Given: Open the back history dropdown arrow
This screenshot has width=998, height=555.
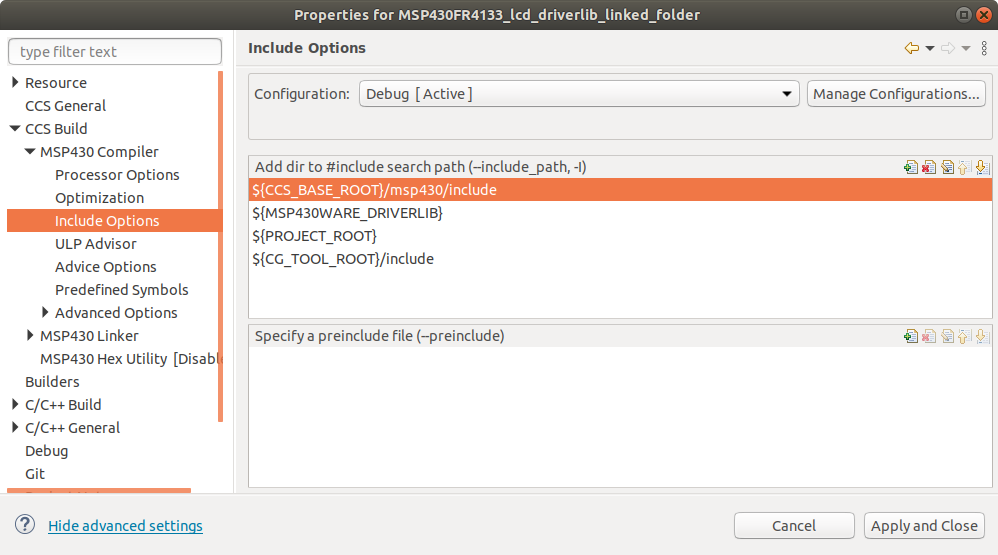Looking at the screenshot, I should coord(929,48).
